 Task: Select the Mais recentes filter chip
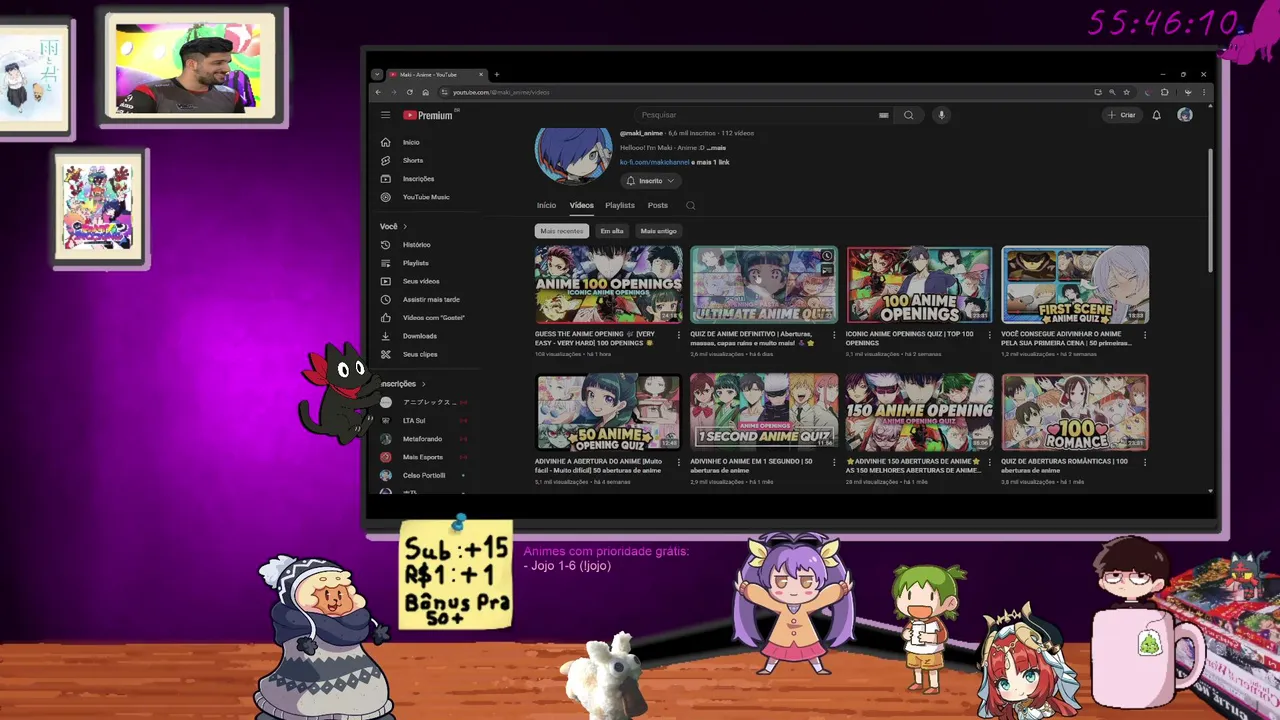(561, 231)
